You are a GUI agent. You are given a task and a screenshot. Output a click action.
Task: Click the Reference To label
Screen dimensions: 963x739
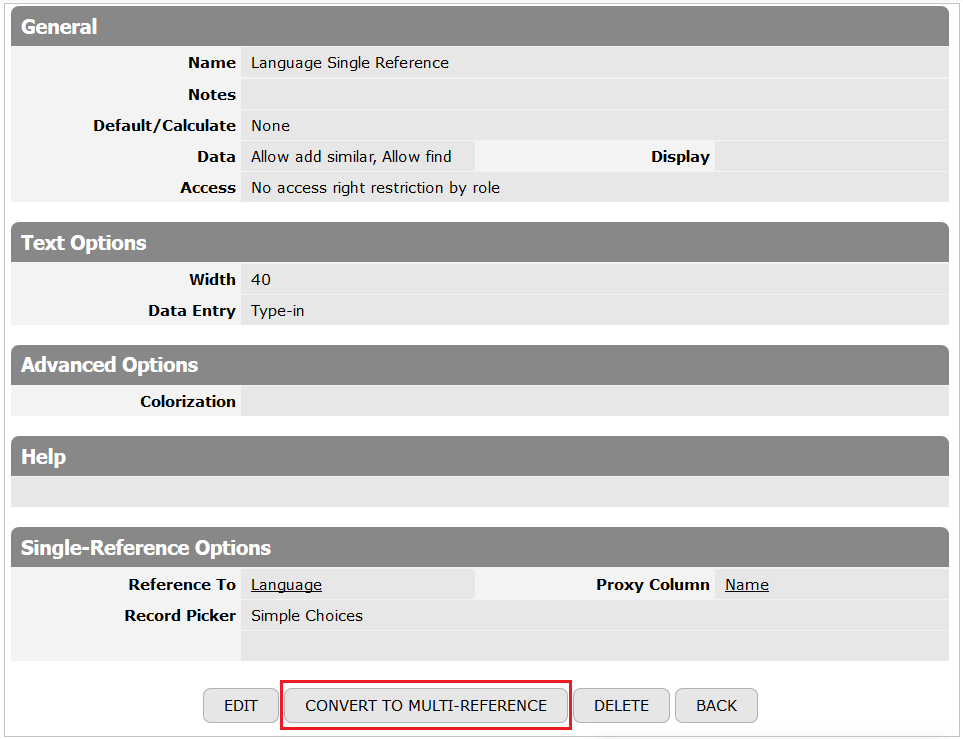tap(182, 585)
